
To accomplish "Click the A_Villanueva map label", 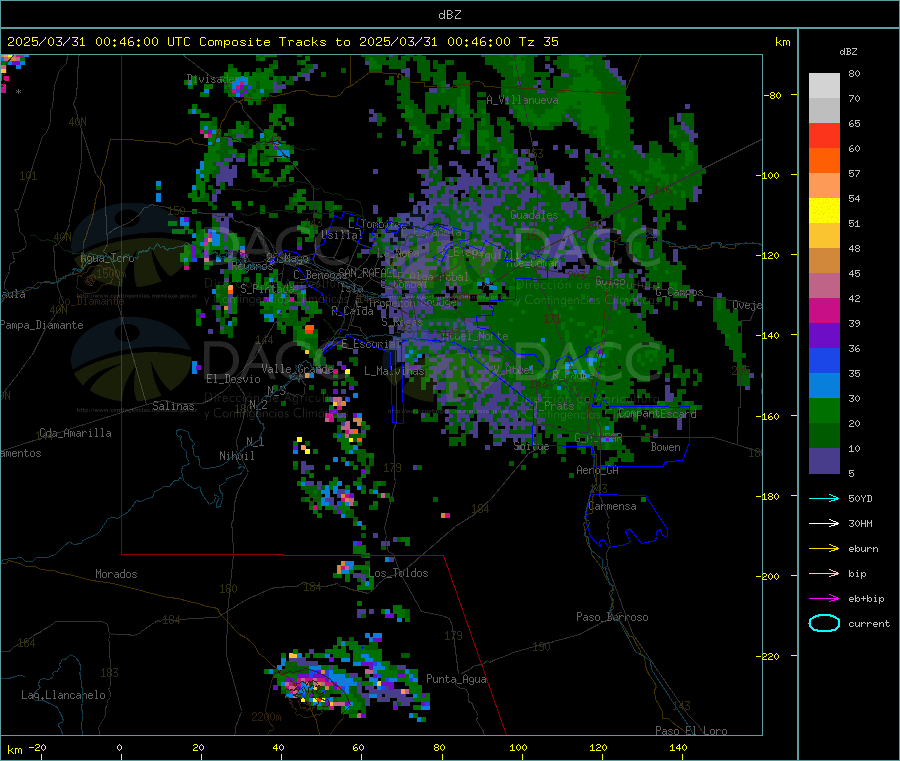I will click(x=522, y=100).
